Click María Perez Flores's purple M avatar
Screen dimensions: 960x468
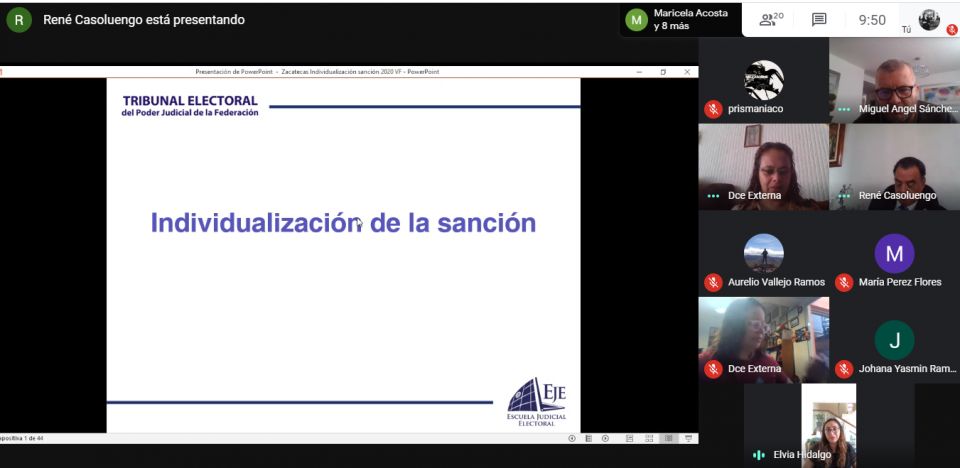(894, 253)
